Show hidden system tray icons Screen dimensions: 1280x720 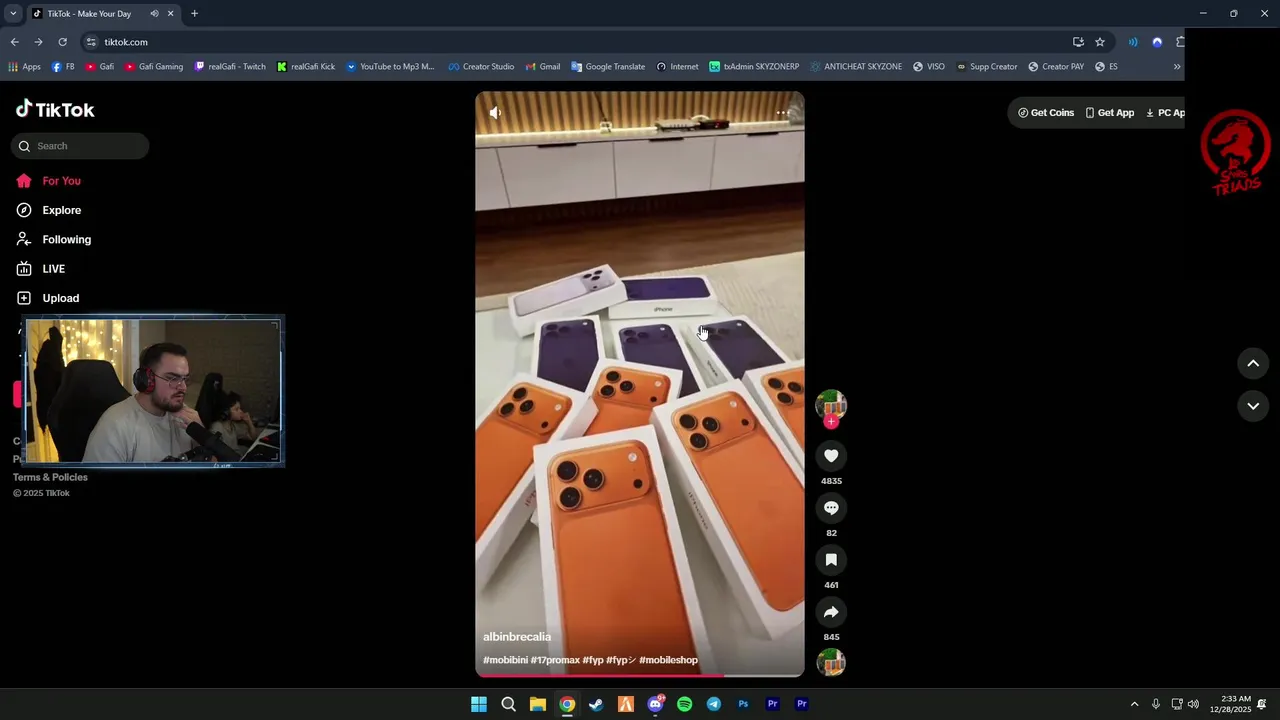click(1134, 704)
